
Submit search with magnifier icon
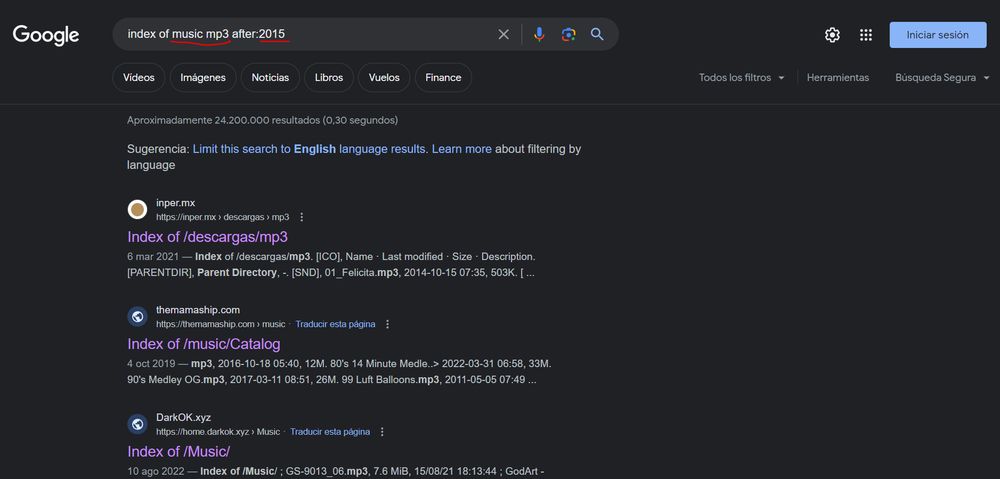(x=597, y=34)
